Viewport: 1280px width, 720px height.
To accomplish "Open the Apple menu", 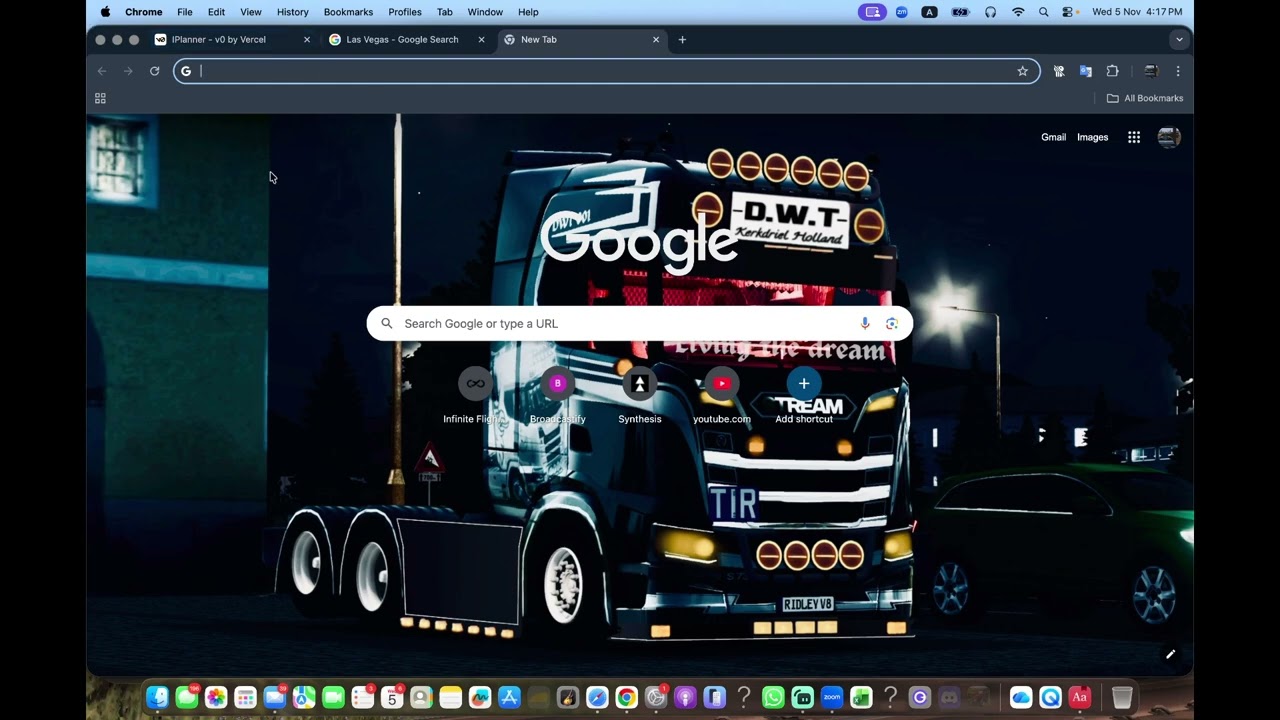I will 105,12.
